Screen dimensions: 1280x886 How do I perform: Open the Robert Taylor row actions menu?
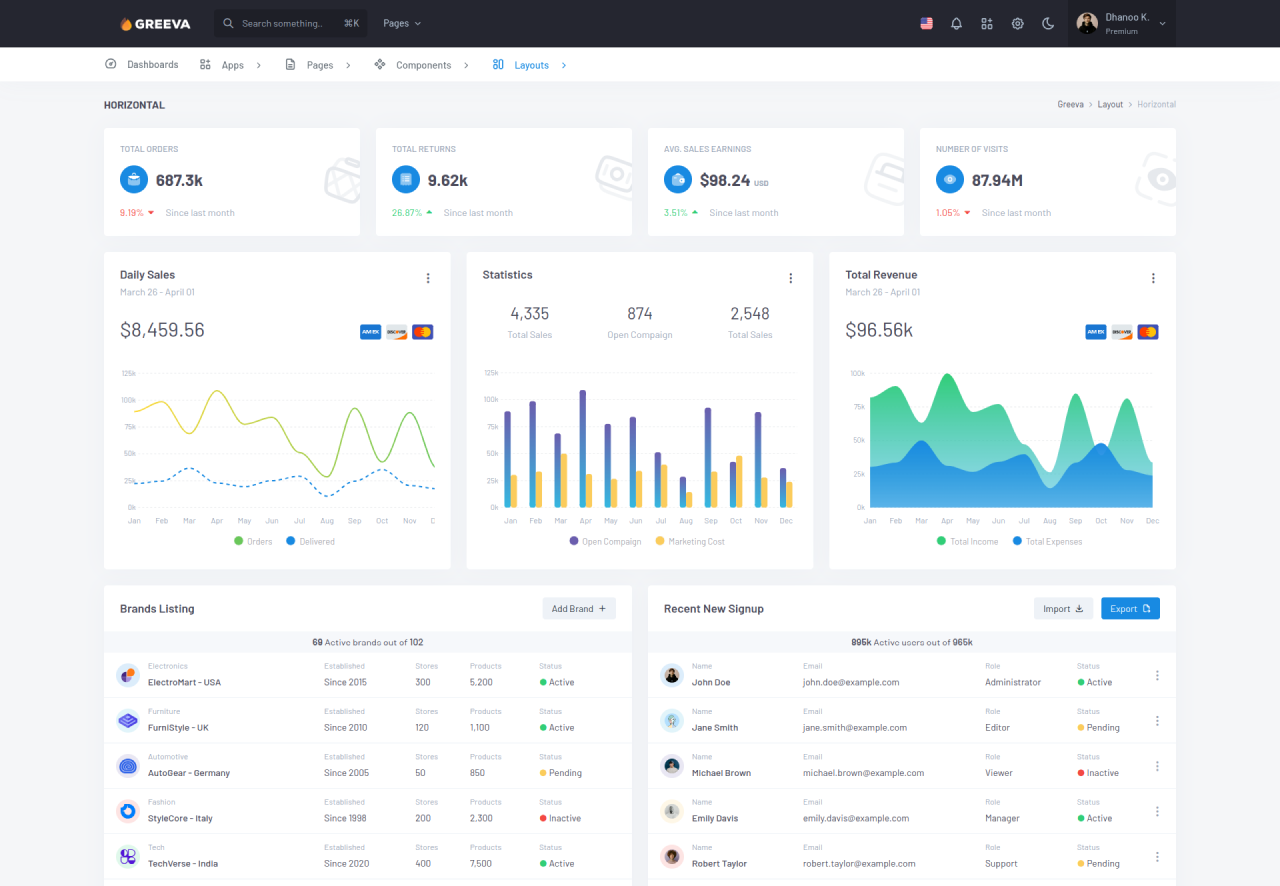point(1157,857)
